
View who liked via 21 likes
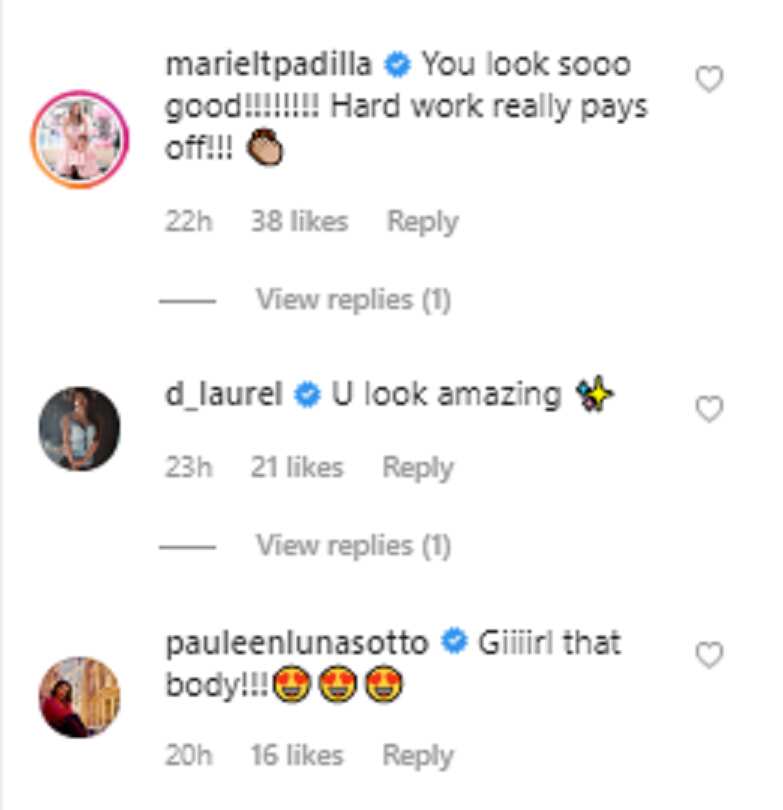[x=297, y=468]
